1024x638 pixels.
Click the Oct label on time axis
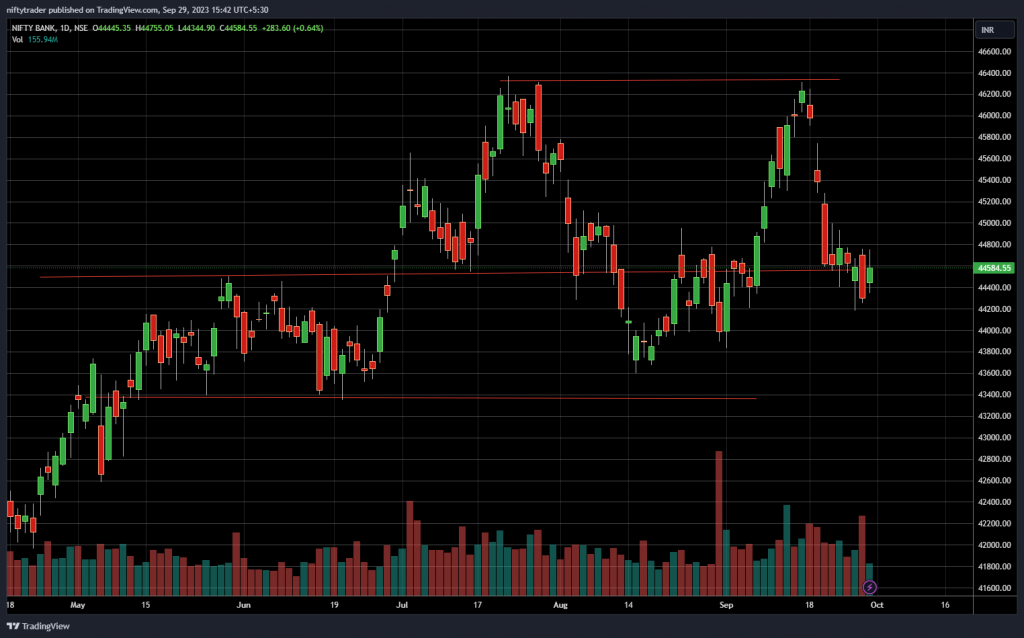point(877,605)
